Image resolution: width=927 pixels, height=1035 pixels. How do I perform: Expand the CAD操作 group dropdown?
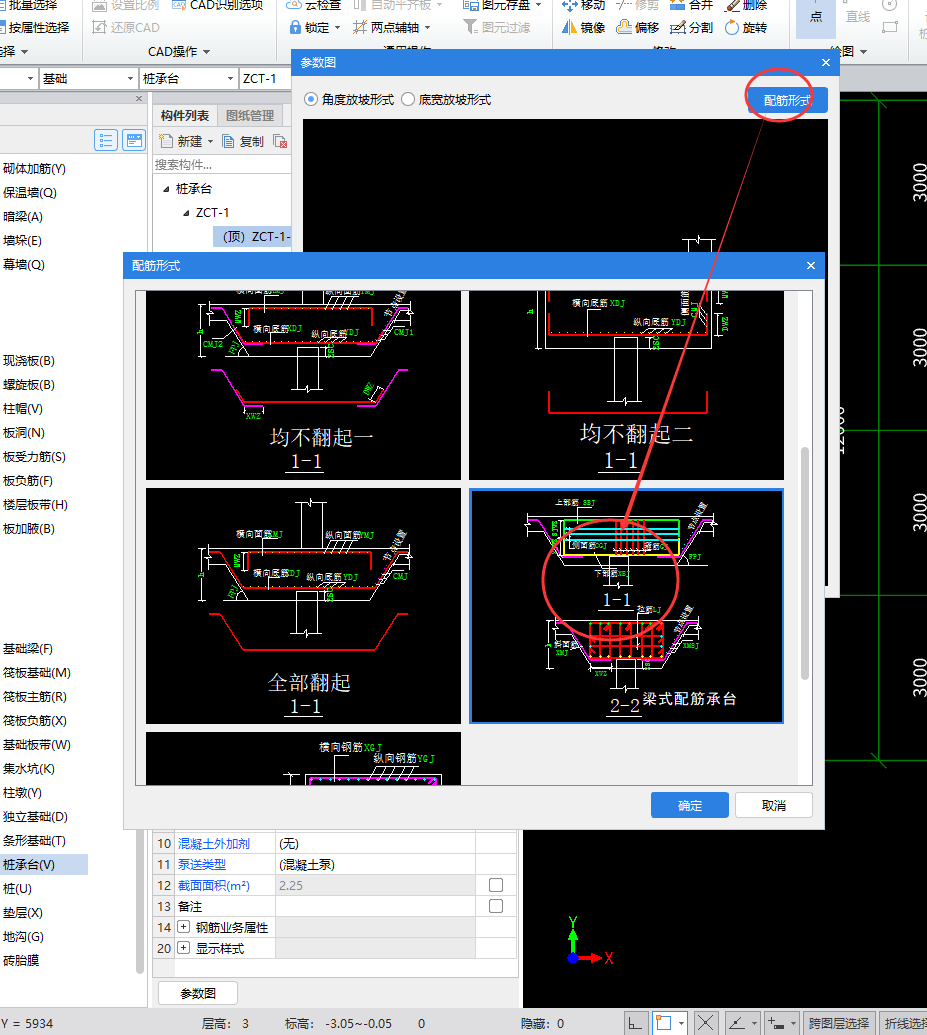pyautogui.click(x=207, y=51)
